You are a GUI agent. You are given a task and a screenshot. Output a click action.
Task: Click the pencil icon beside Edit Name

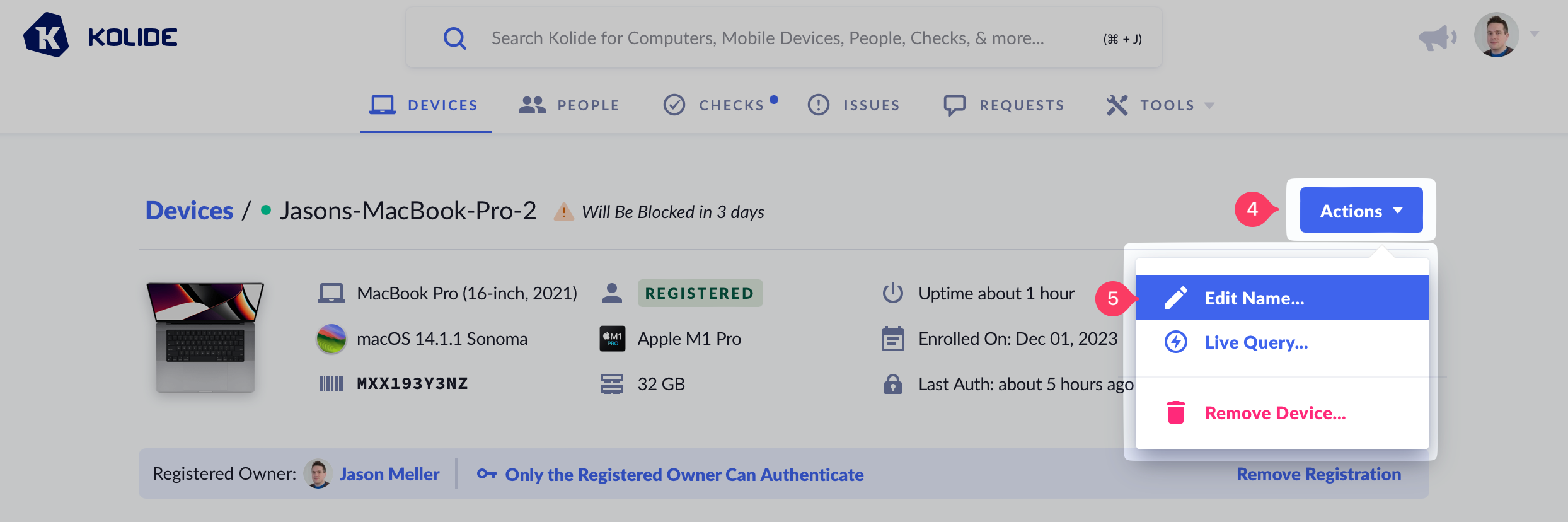pyautogui.click(x=1175, y=298)
